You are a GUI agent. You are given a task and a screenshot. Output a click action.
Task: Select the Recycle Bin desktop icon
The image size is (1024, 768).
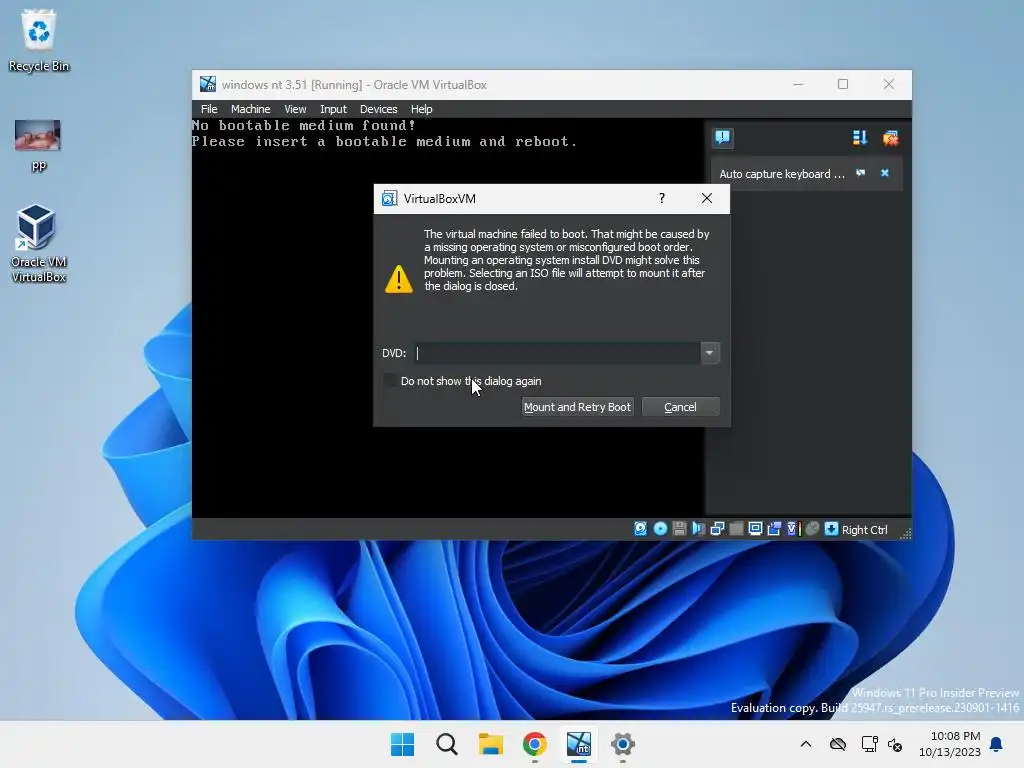(x=39, y=40)
